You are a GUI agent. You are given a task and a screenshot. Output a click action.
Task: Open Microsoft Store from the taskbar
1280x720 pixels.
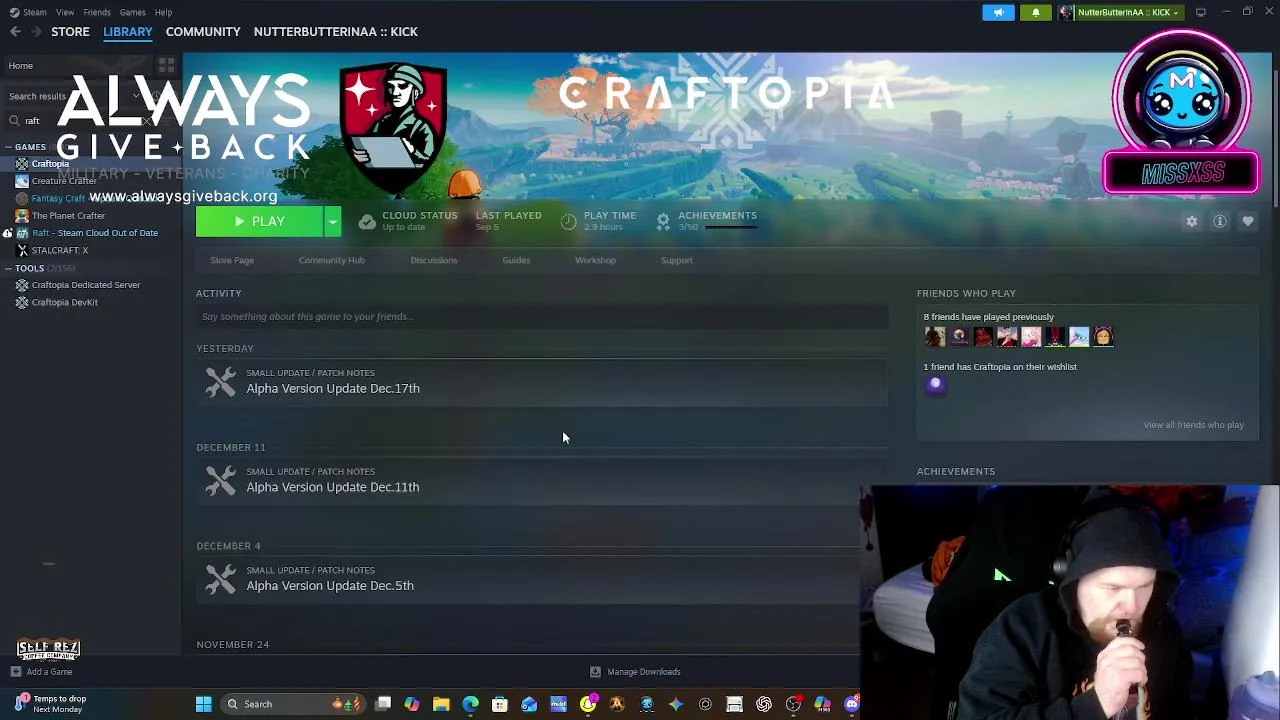499,704
